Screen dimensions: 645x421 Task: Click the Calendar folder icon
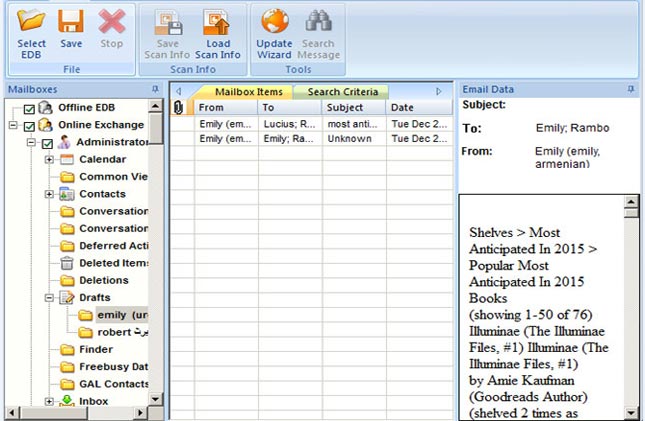point(67,159)
